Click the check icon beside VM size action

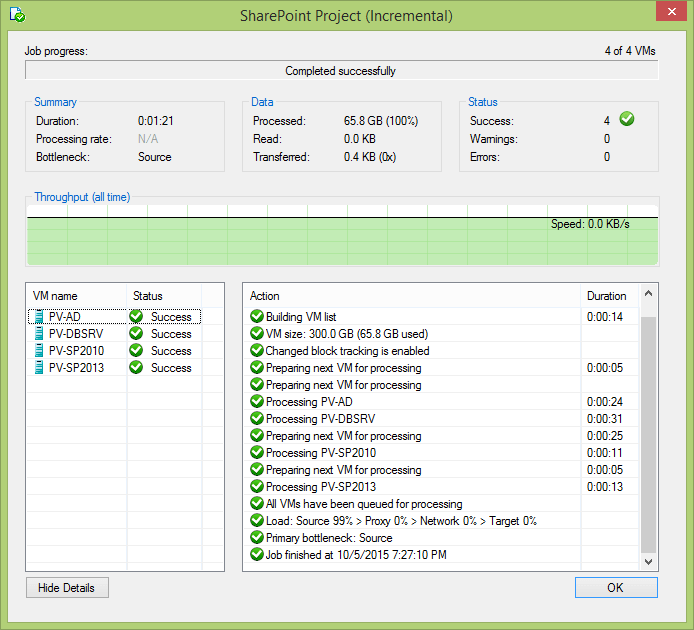[257, 333]
